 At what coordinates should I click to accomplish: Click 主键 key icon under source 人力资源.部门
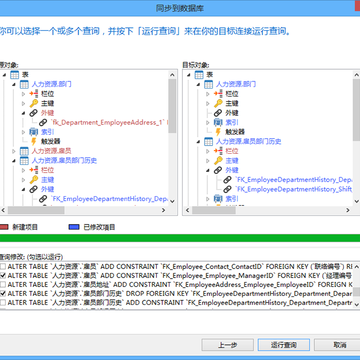click(33, 104)
